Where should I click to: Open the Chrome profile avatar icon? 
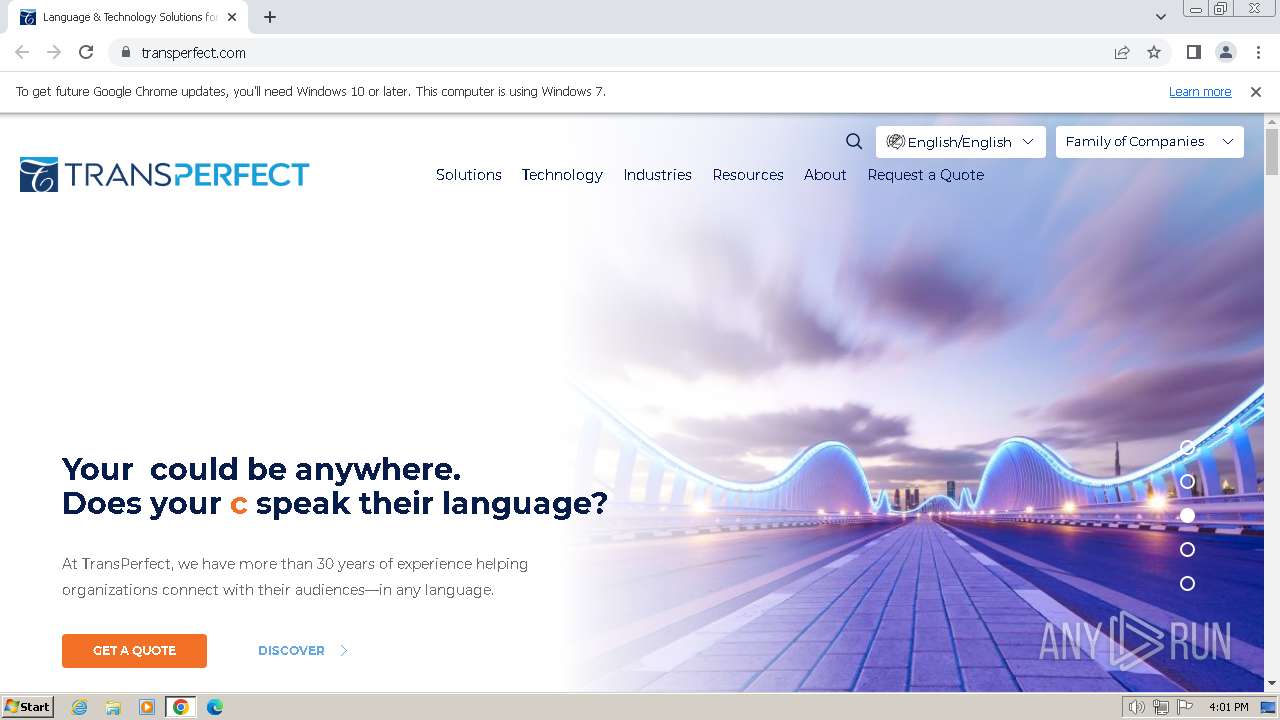(x=1225, y=53)
